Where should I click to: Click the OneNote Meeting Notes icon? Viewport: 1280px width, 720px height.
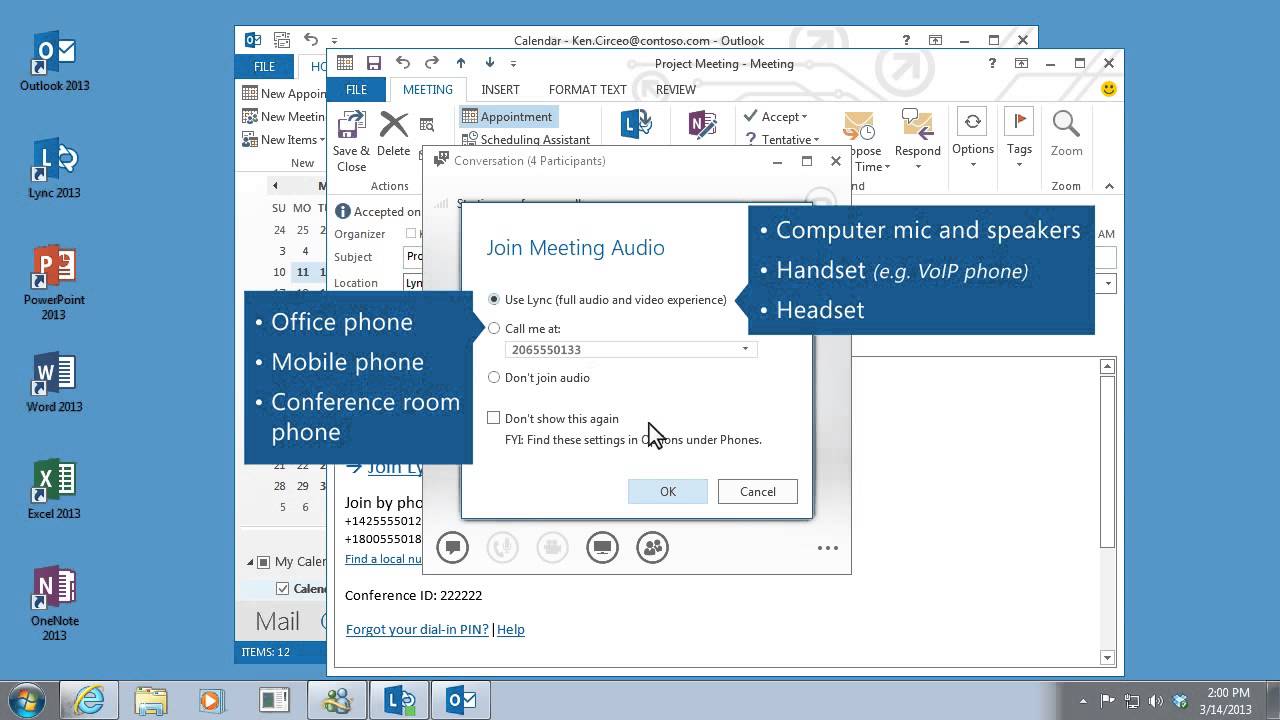click(x=703, y=124)
